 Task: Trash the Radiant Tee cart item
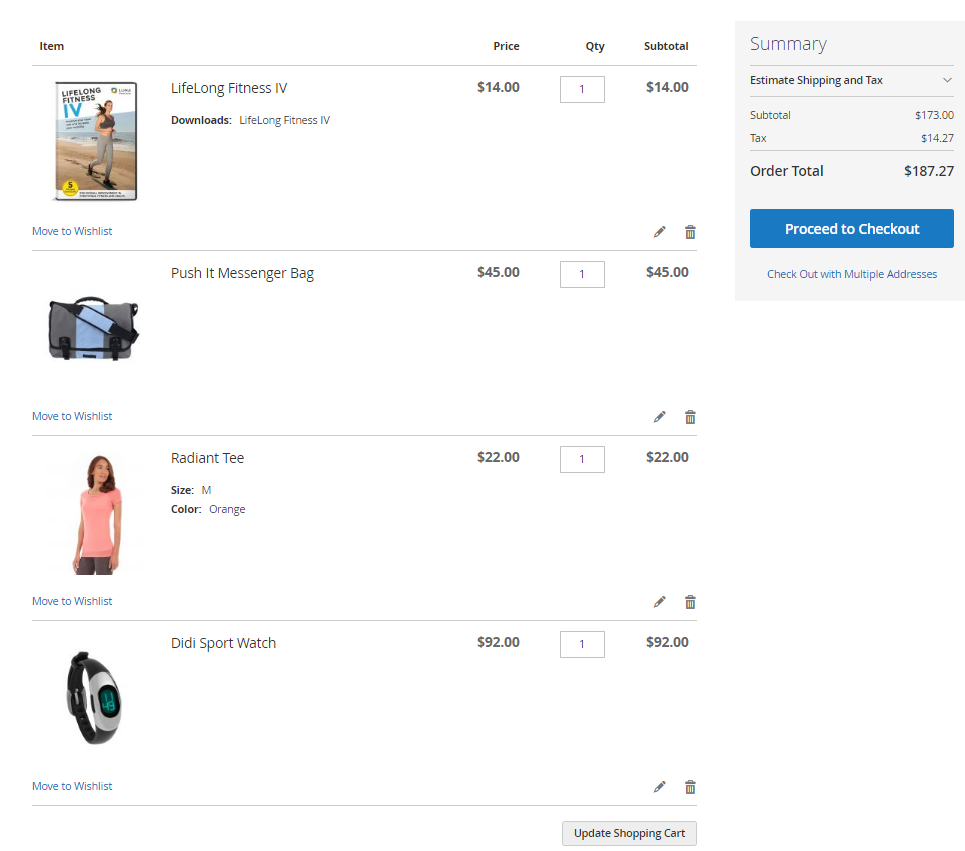click(690, 602)
